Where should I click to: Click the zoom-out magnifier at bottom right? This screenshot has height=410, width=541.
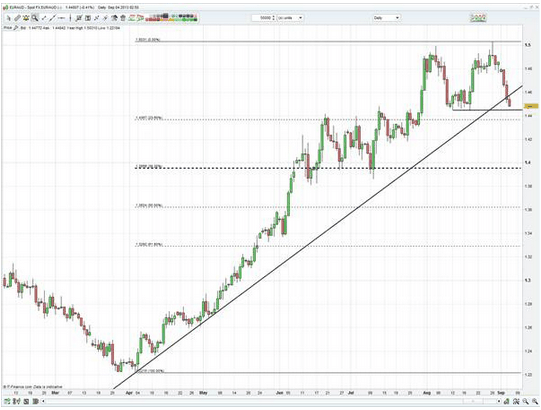click(535, 401)
